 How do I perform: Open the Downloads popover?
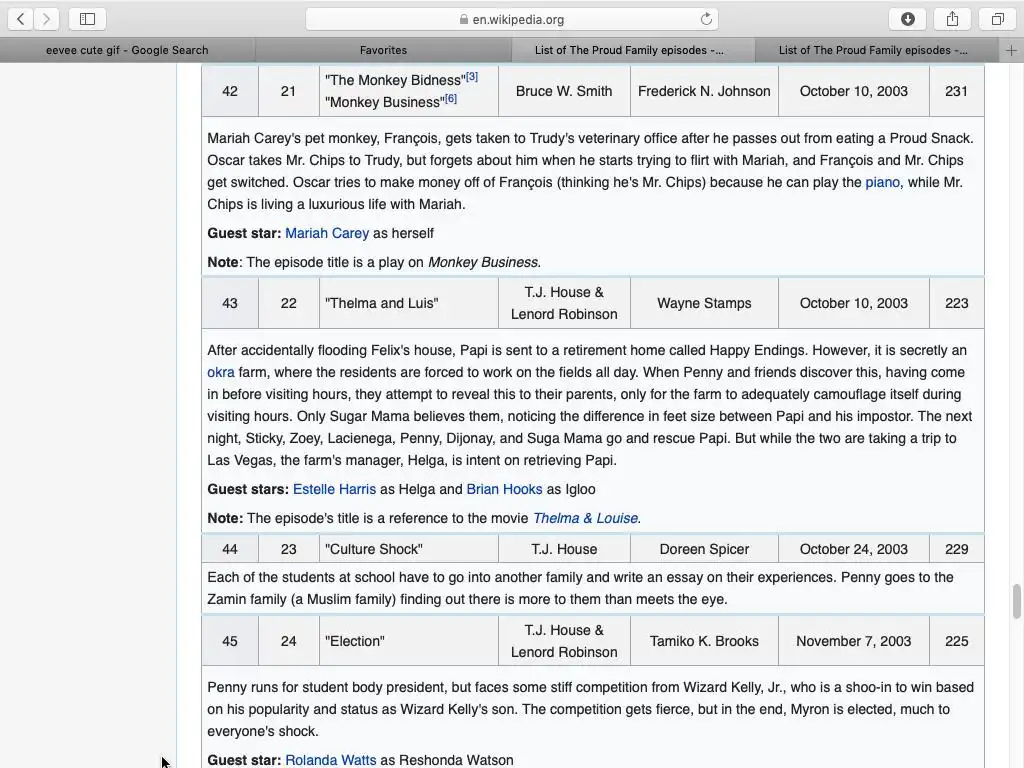pyautogui.click(x=908, y=19)
